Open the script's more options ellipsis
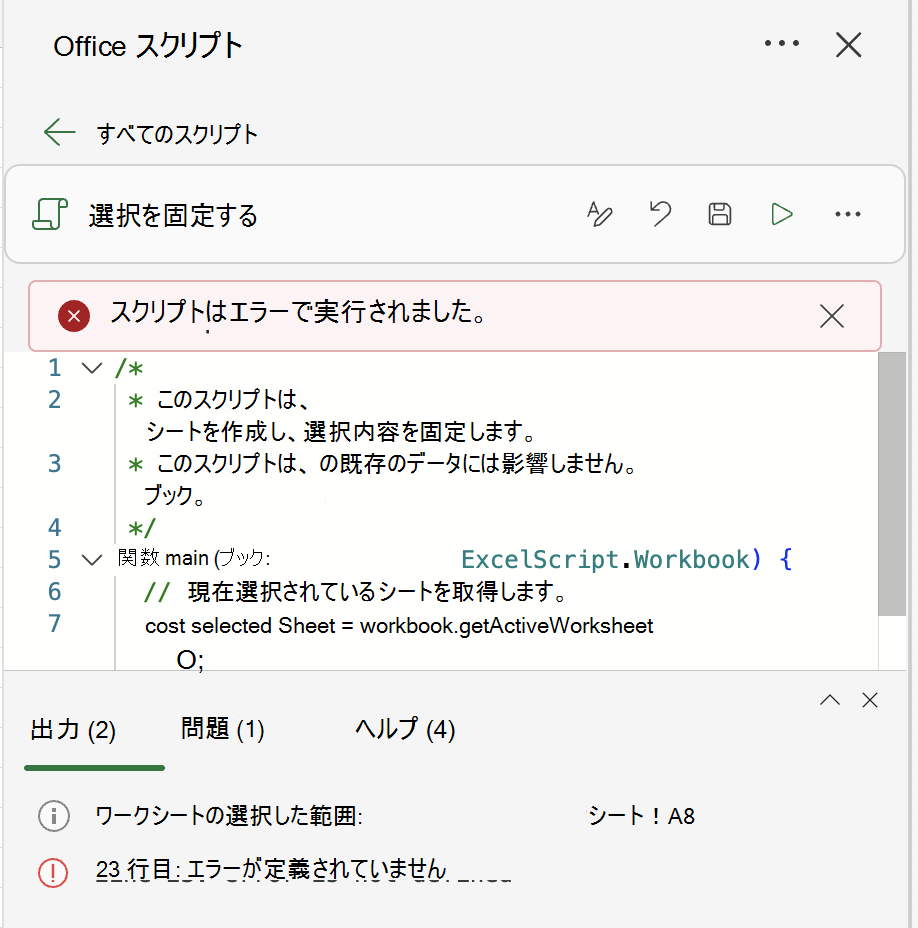This screenshot has width=918, height=928. tap(848, 214)
